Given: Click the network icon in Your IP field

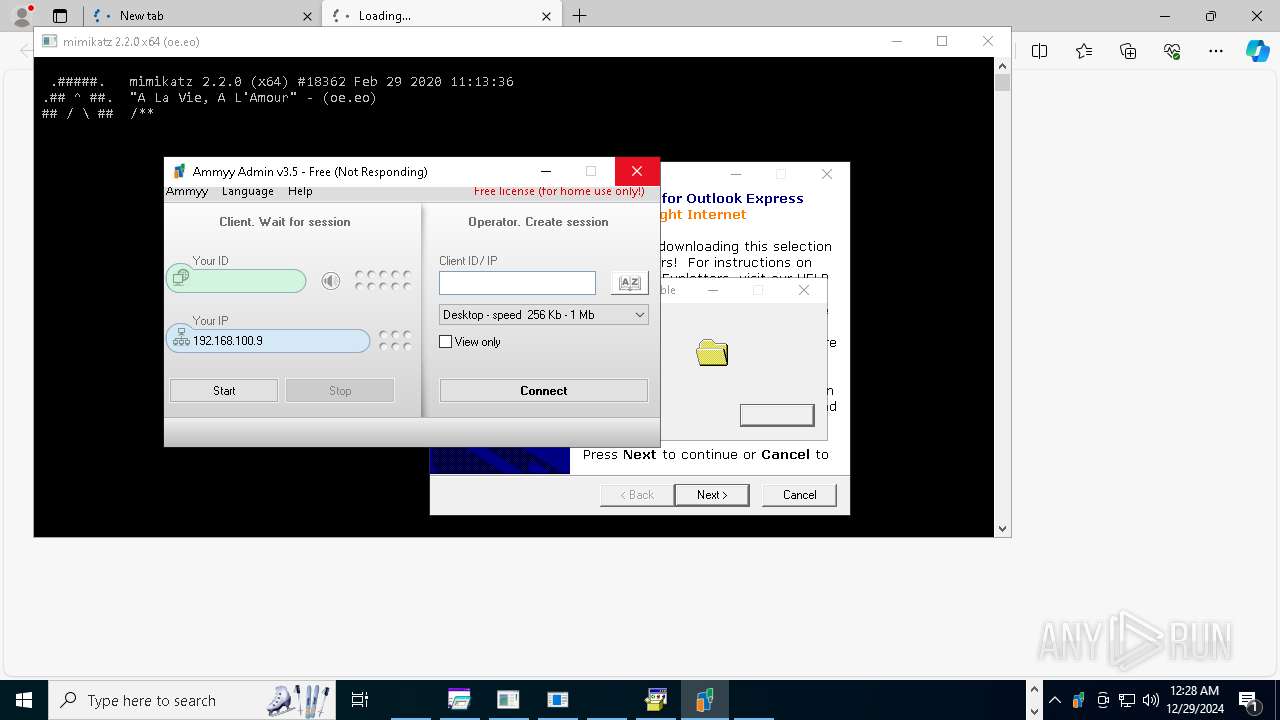Looking at the screenshot, I should pos(181,338).
